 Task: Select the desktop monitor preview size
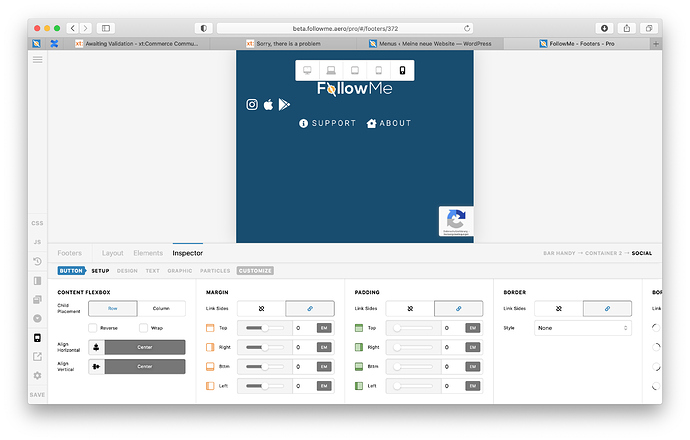[307, 70]
